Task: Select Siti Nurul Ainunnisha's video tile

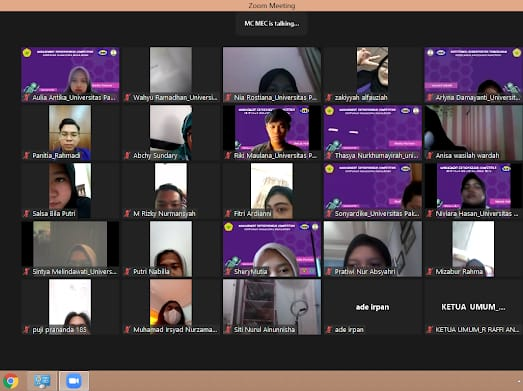Action: (272, 307)
